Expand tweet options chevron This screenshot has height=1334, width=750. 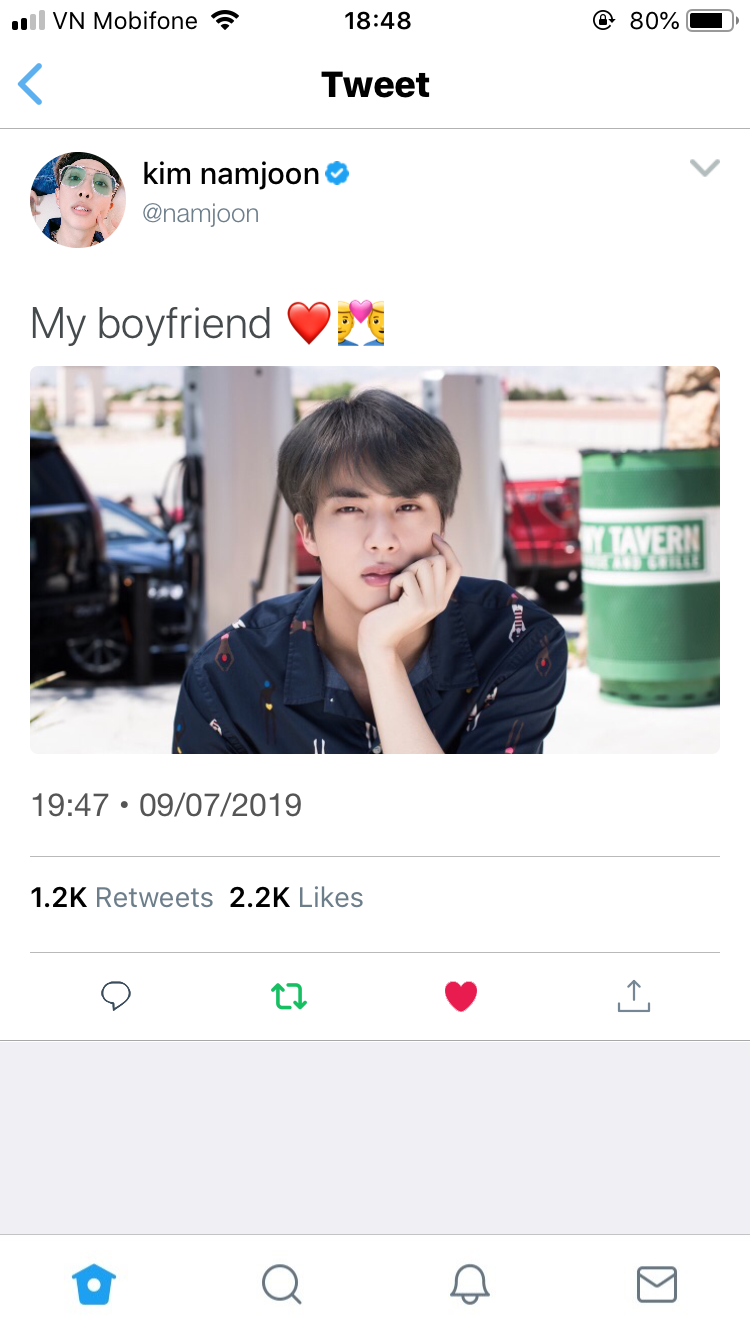[x=705, y=168]
